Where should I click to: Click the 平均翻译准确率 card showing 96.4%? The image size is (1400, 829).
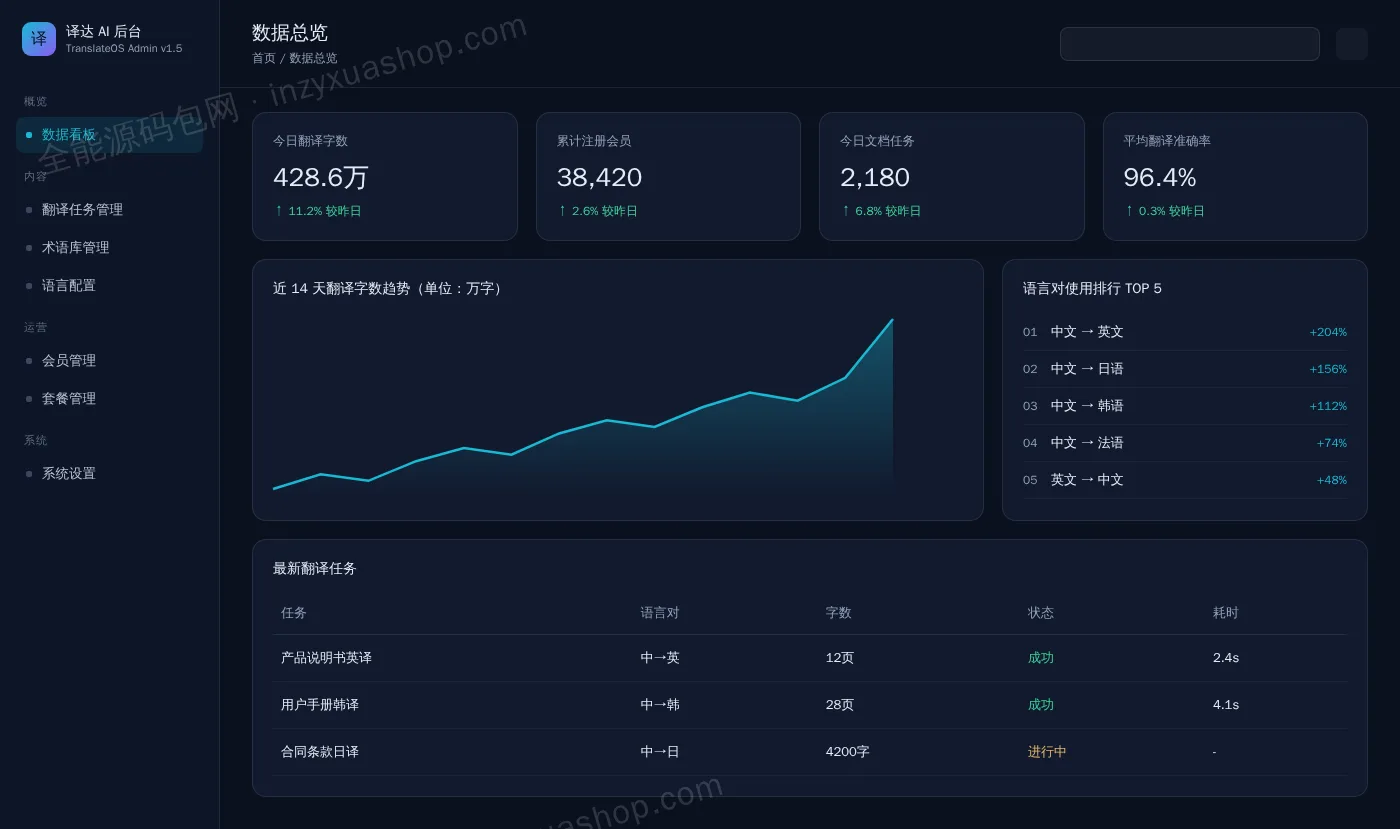[1235, 176]
